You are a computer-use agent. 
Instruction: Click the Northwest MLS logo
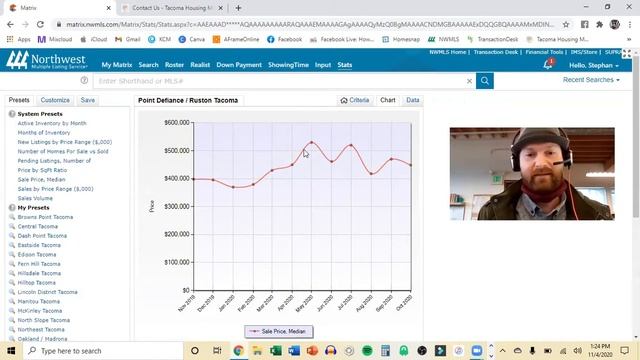tap(47, 60)
